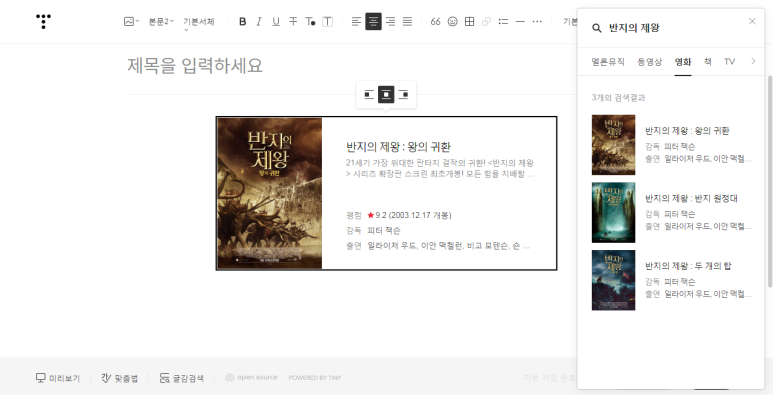
Task: Open the more options ellipsis menu
Action: pos(537,22)
